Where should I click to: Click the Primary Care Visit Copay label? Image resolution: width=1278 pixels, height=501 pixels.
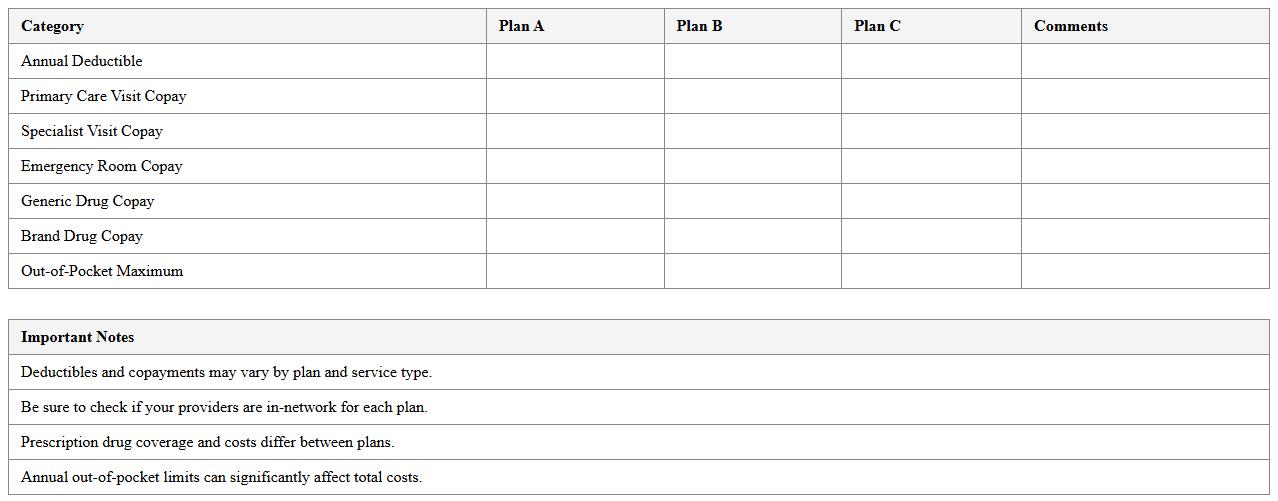click(x=103, y=96)
